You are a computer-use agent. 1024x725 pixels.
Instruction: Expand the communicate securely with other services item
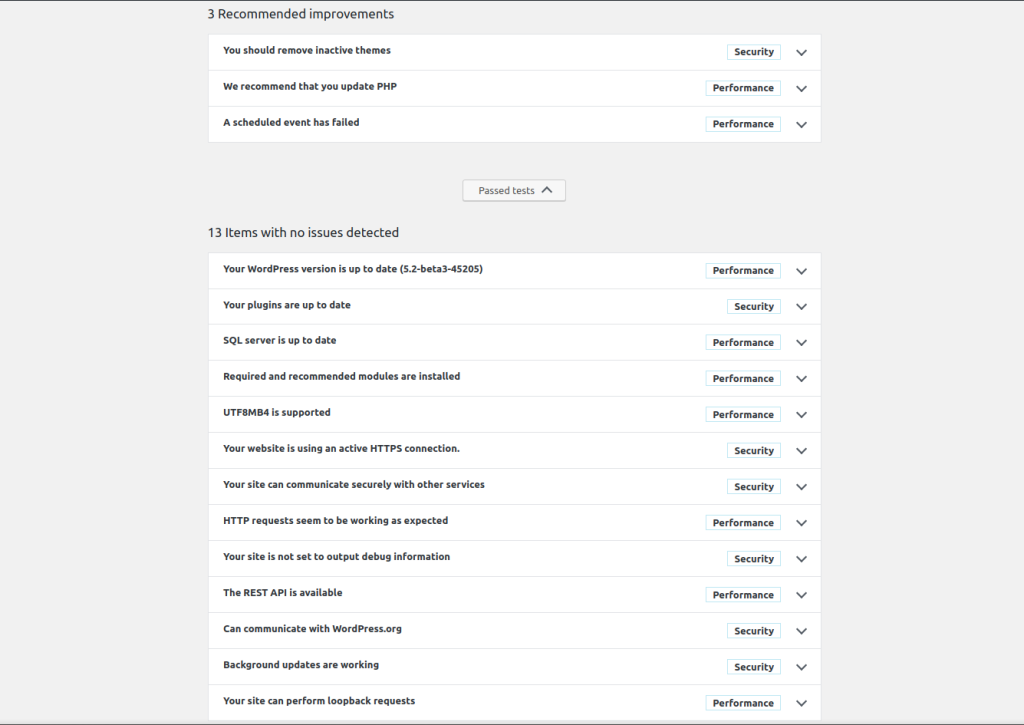[x=801, y=486]
